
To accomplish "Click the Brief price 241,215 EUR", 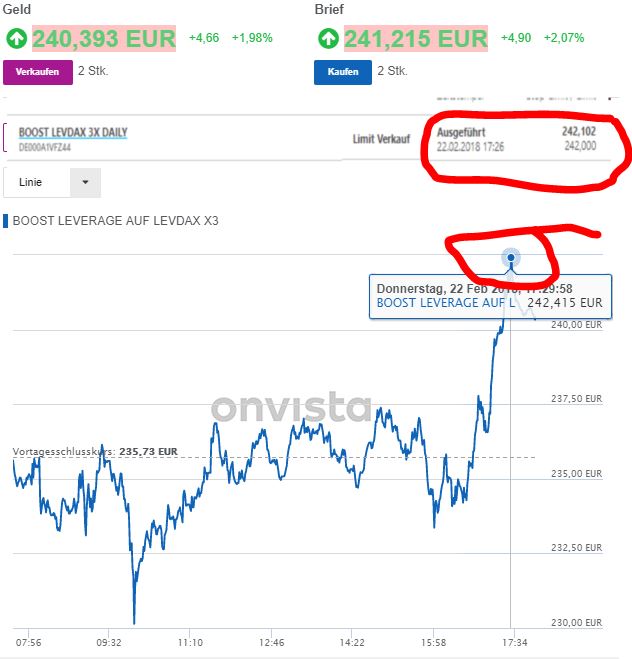I will [415, 38].
